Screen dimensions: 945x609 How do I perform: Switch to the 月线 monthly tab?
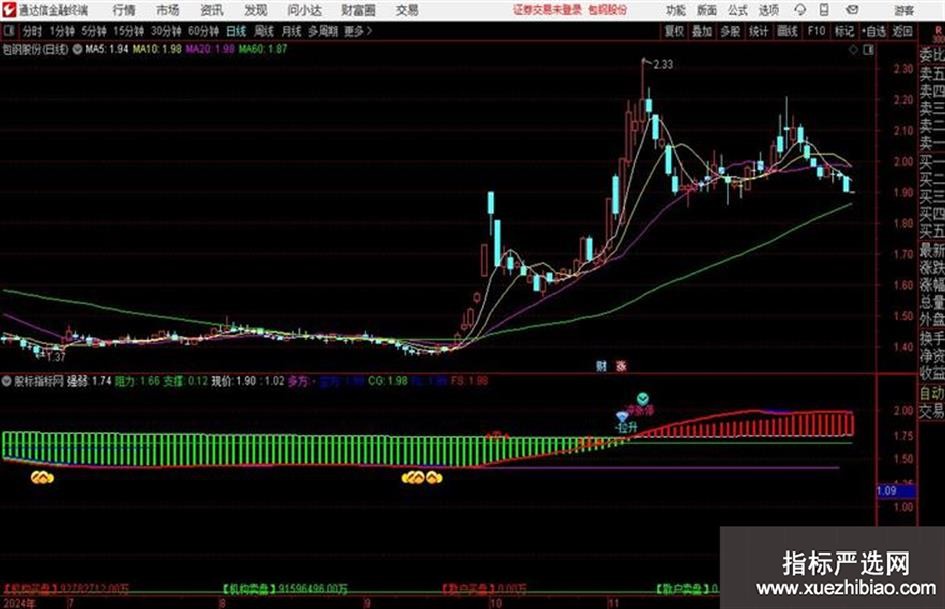tap(292, 31)
